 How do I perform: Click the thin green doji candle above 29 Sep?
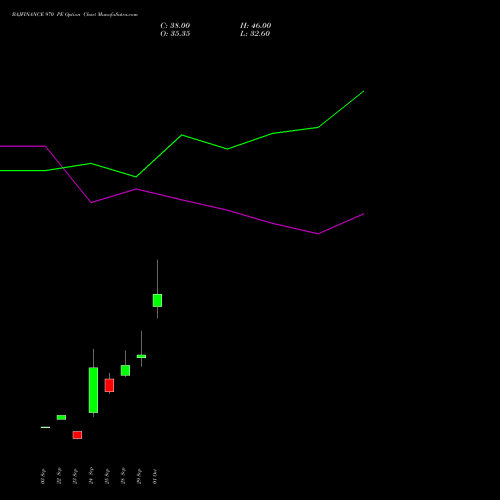click(141, 356)
